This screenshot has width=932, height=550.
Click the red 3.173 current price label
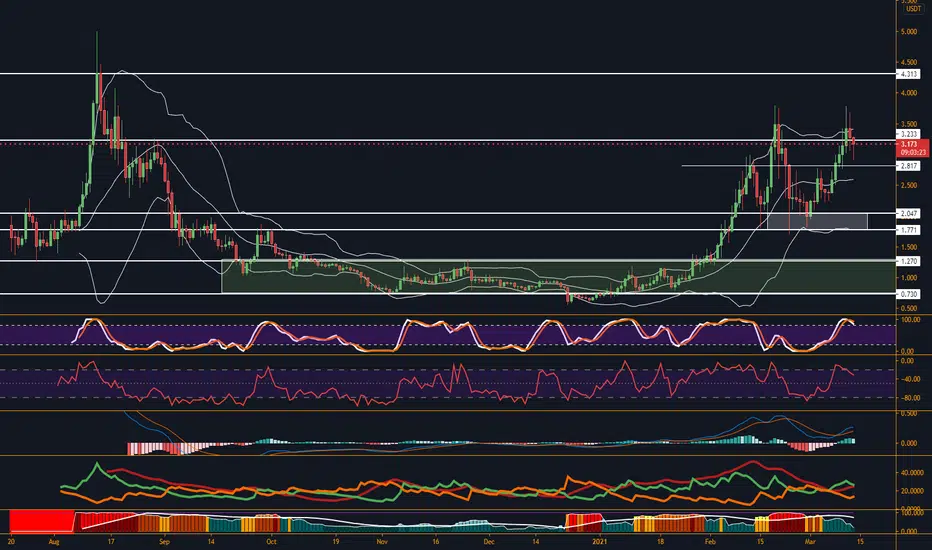(x=909, y=144)
